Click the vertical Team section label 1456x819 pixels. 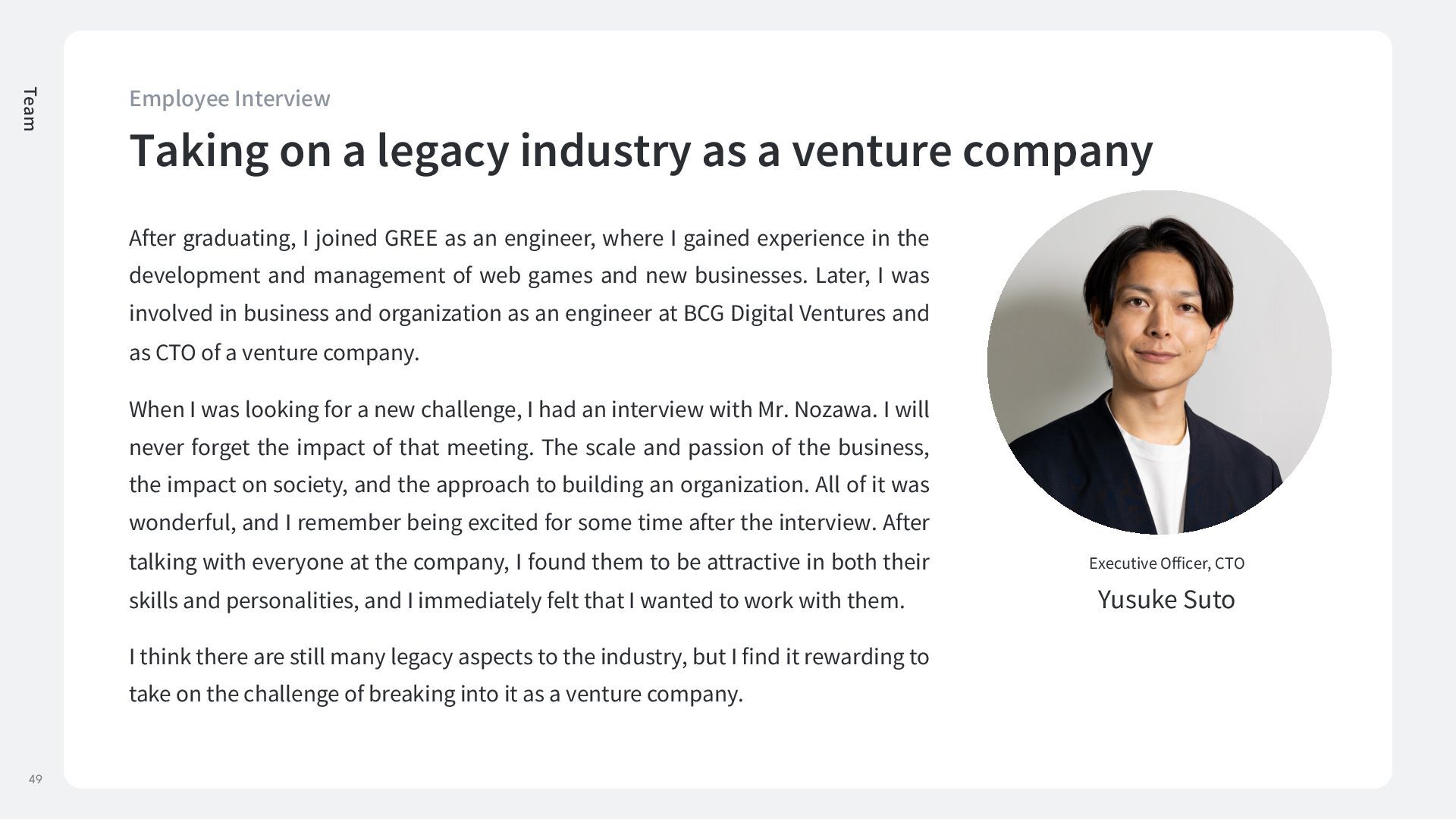[x=29, y=108]
